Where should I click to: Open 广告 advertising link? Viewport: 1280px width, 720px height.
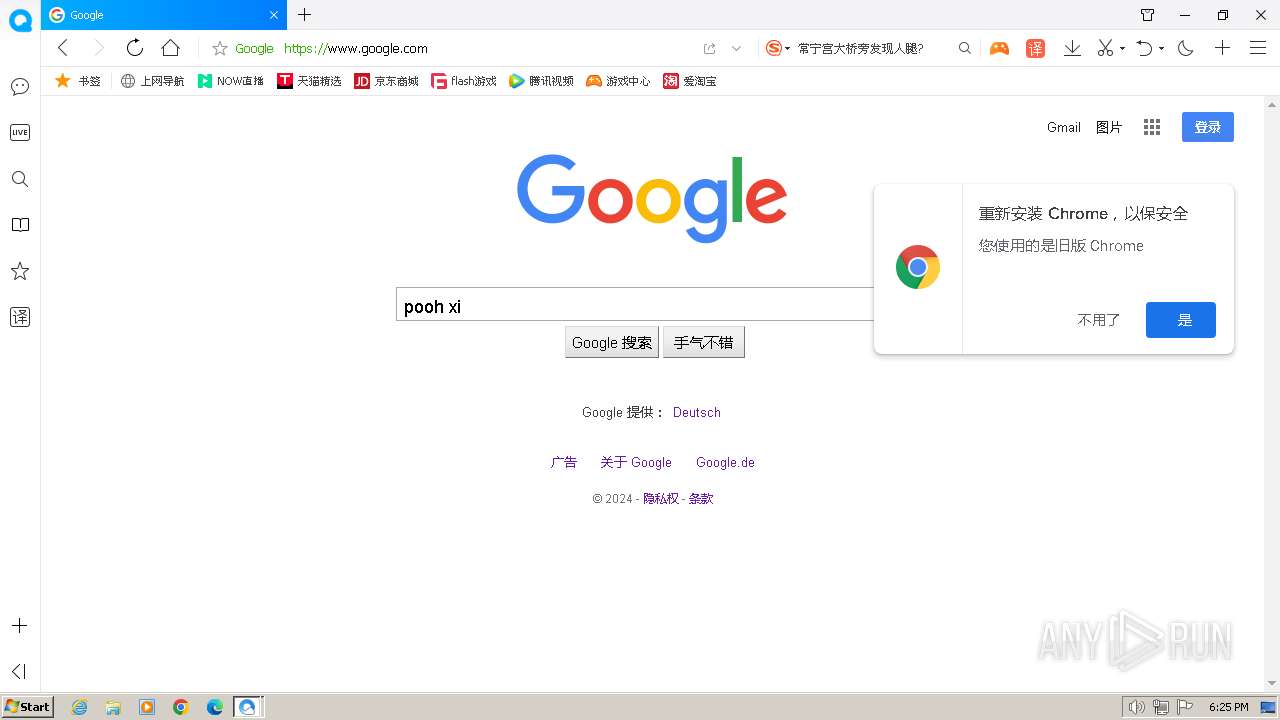(x=564, y=462)
